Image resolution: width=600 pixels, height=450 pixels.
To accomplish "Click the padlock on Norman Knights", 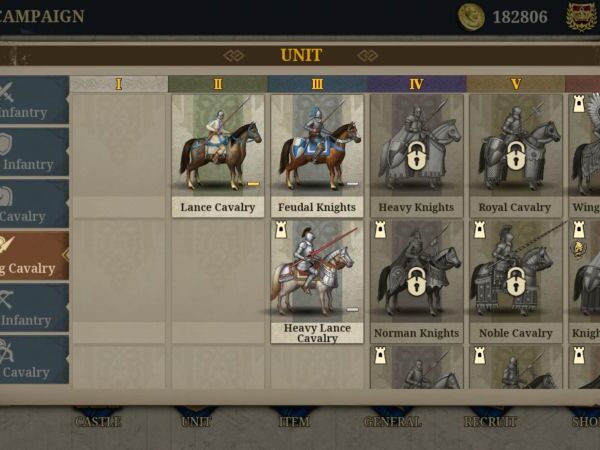I will pyautogui.click(x=416, y=282).
